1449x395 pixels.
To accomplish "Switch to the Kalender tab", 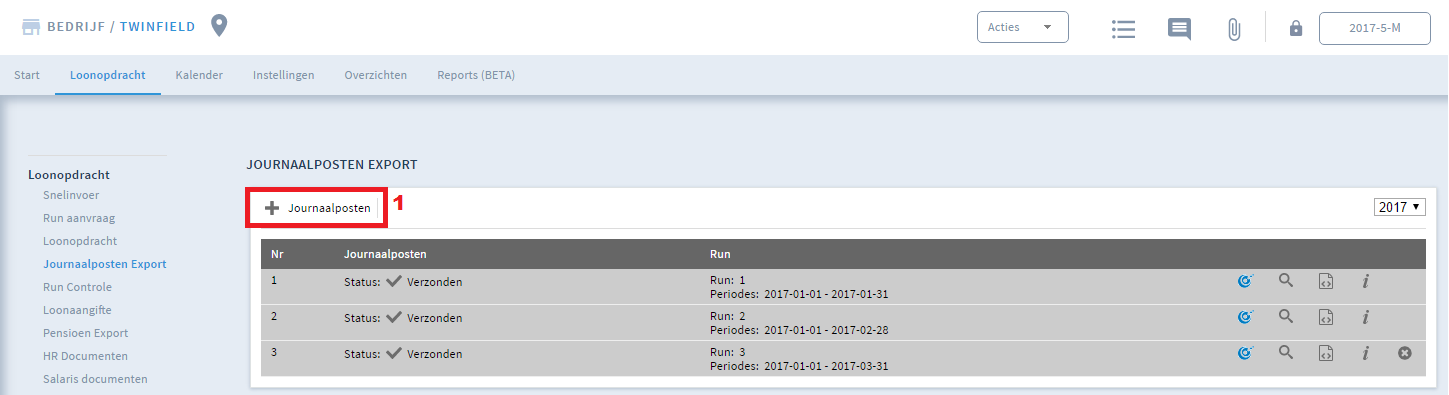I will (x=199, y=75).
